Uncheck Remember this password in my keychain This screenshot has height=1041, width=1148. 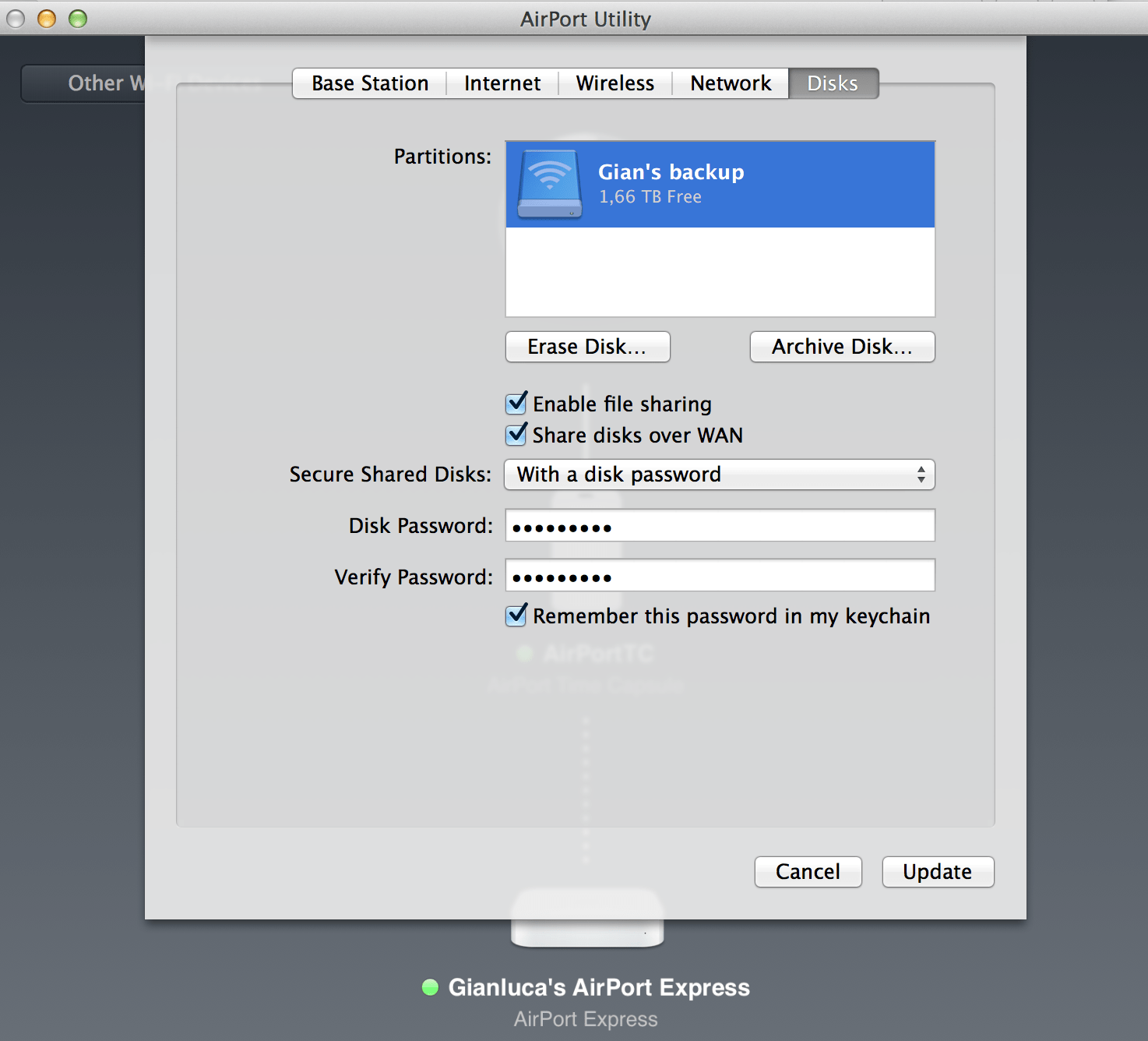[x=516, y=616]
